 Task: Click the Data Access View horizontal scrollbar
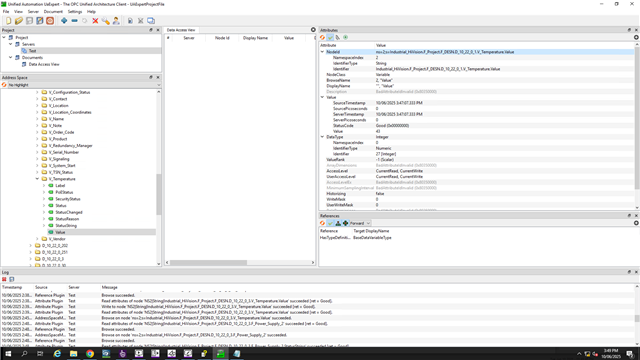208,262
